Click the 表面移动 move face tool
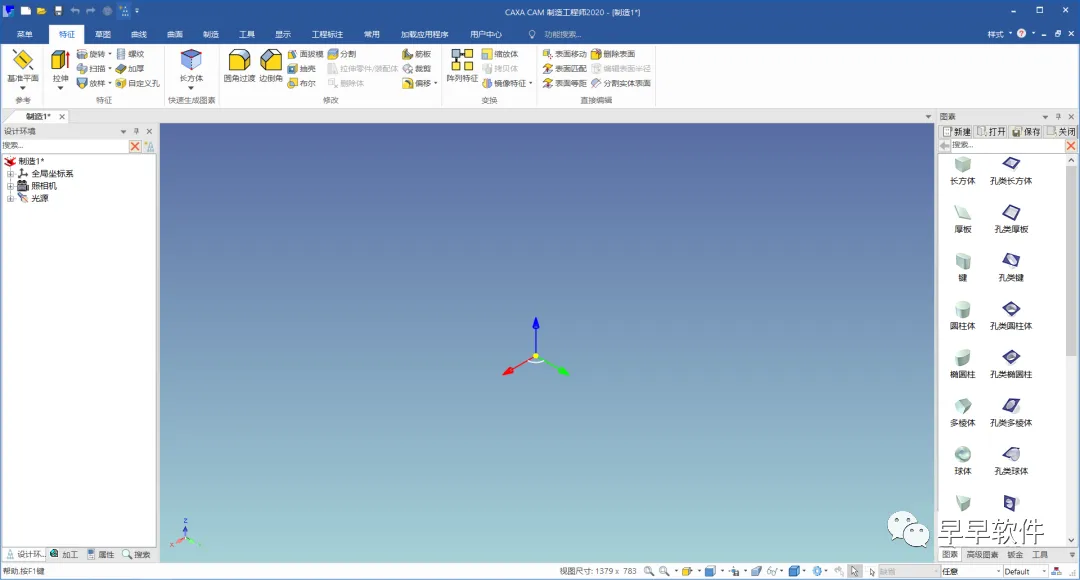 pyautogui.click(x=564, y=54)
